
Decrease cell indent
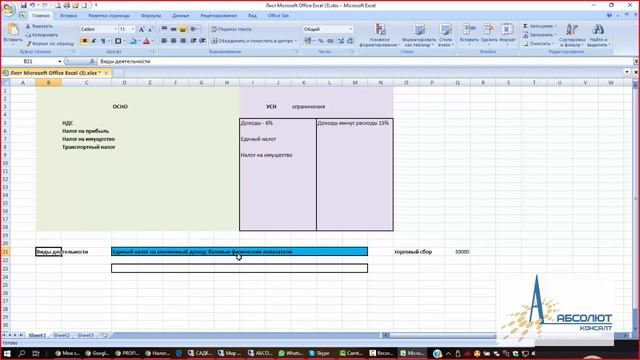(x=193, y=41)
